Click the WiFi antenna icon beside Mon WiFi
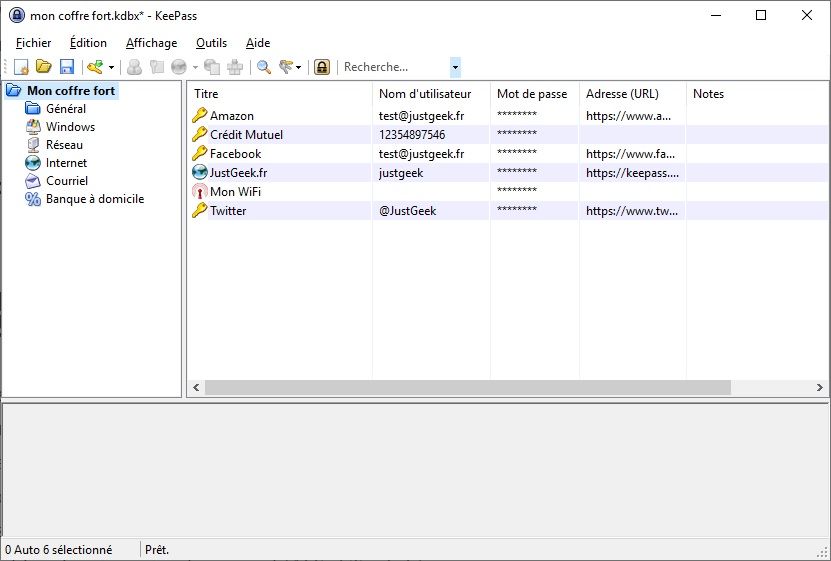Image resolution: width=831 pixels, height=561 pixels. [x=199, y=191]
